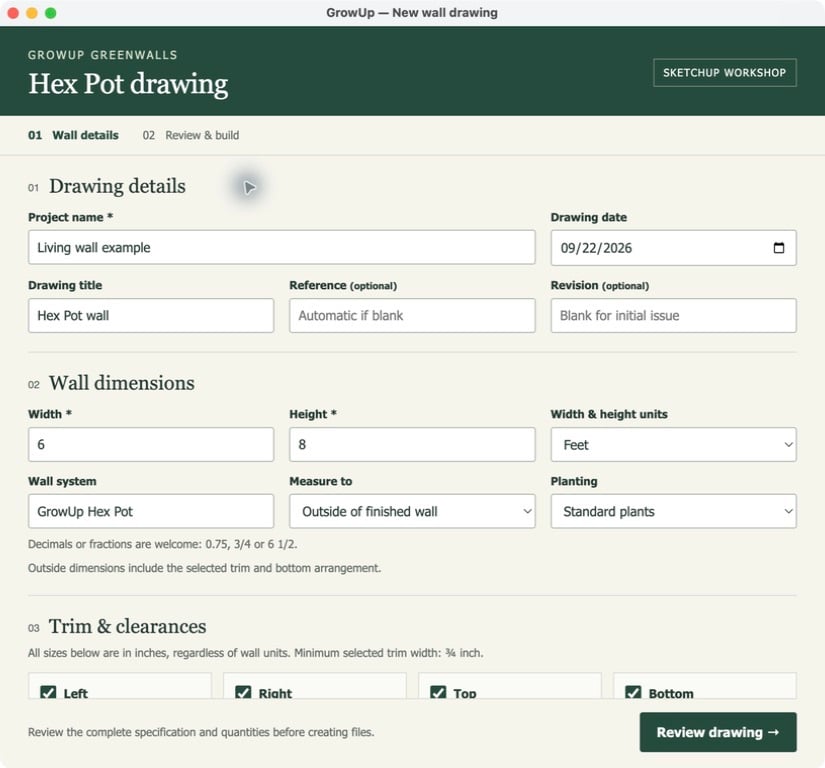Screen dimensions: 825x768
Task: Focus the Drawing title field
Action: (x=151, y=316)
